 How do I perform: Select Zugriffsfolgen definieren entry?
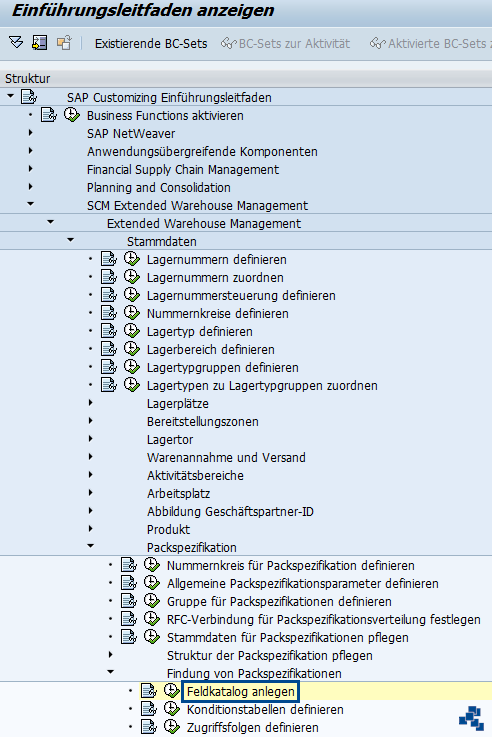pos(252,728)
